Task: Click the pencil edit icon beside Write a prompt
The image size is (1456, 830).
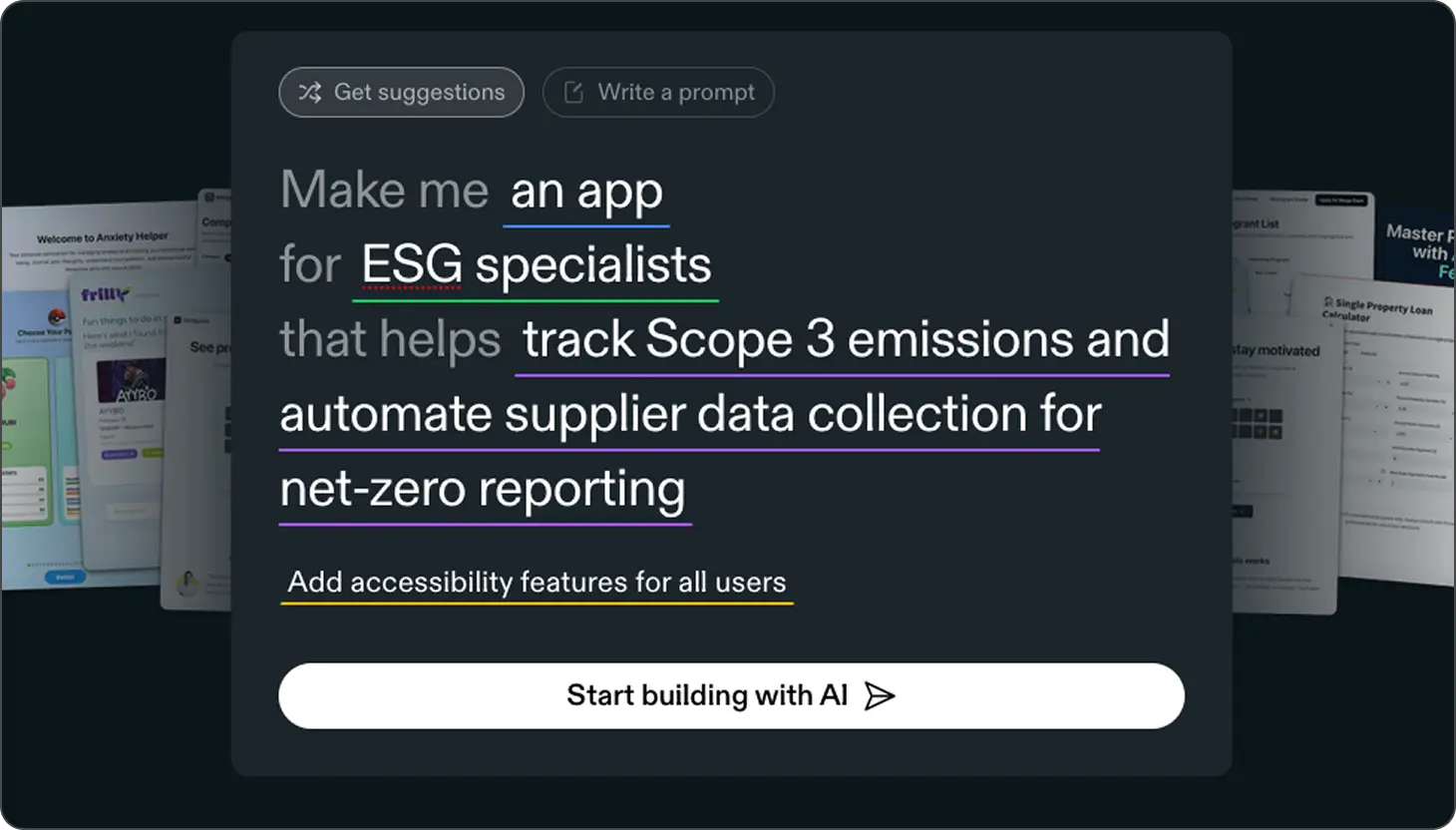Action: click(573, 92)
